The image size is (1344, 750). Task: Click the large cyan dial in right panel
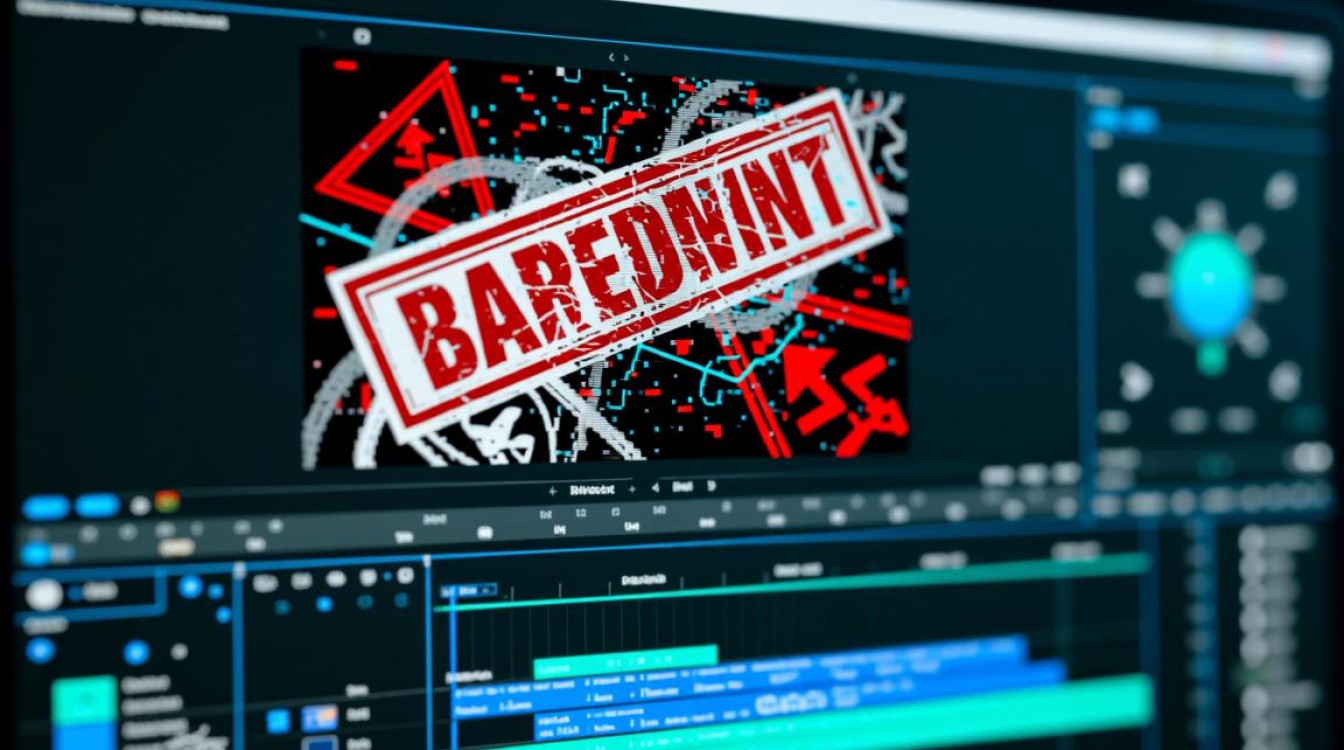click(x=1210, y=285)
